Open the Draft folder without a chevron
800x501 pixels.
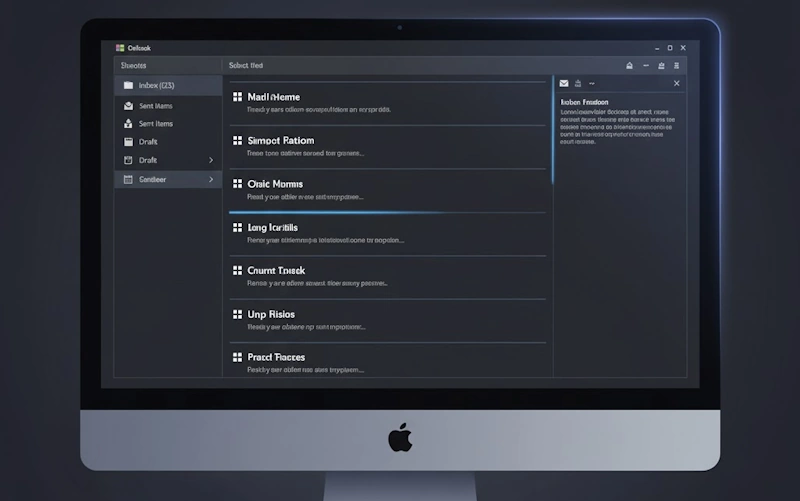[x=149, y=142]
